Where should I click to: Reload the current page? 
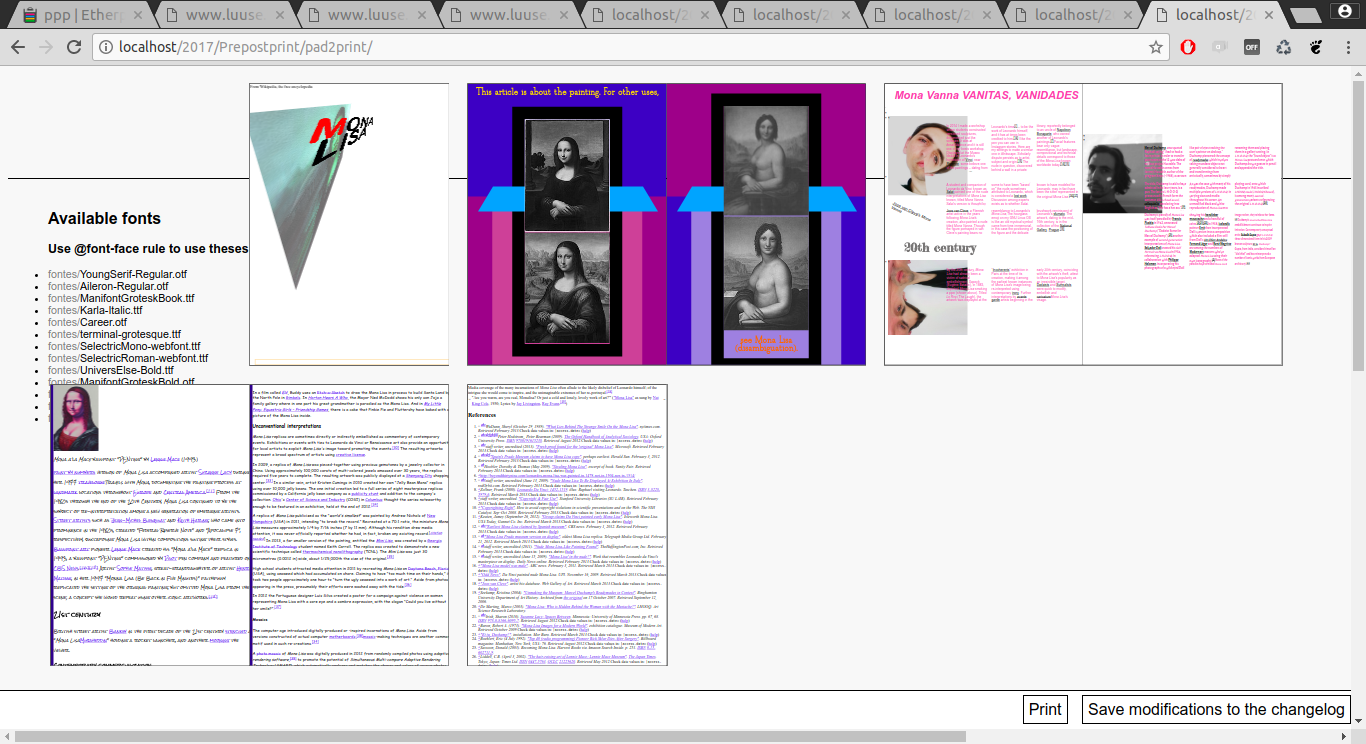click(73, 47)
